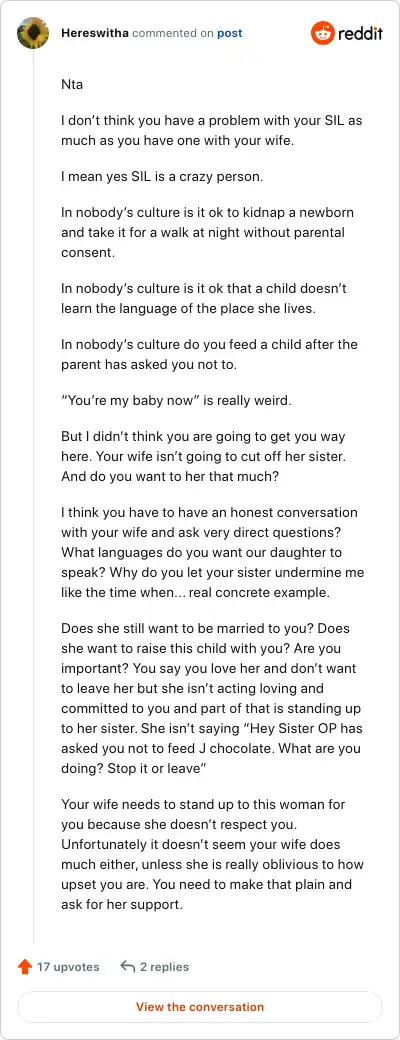Upvote the comment using the orange arrow
Screen dimensions: 400x1040
pyautogui.click(x=25, y=967)
